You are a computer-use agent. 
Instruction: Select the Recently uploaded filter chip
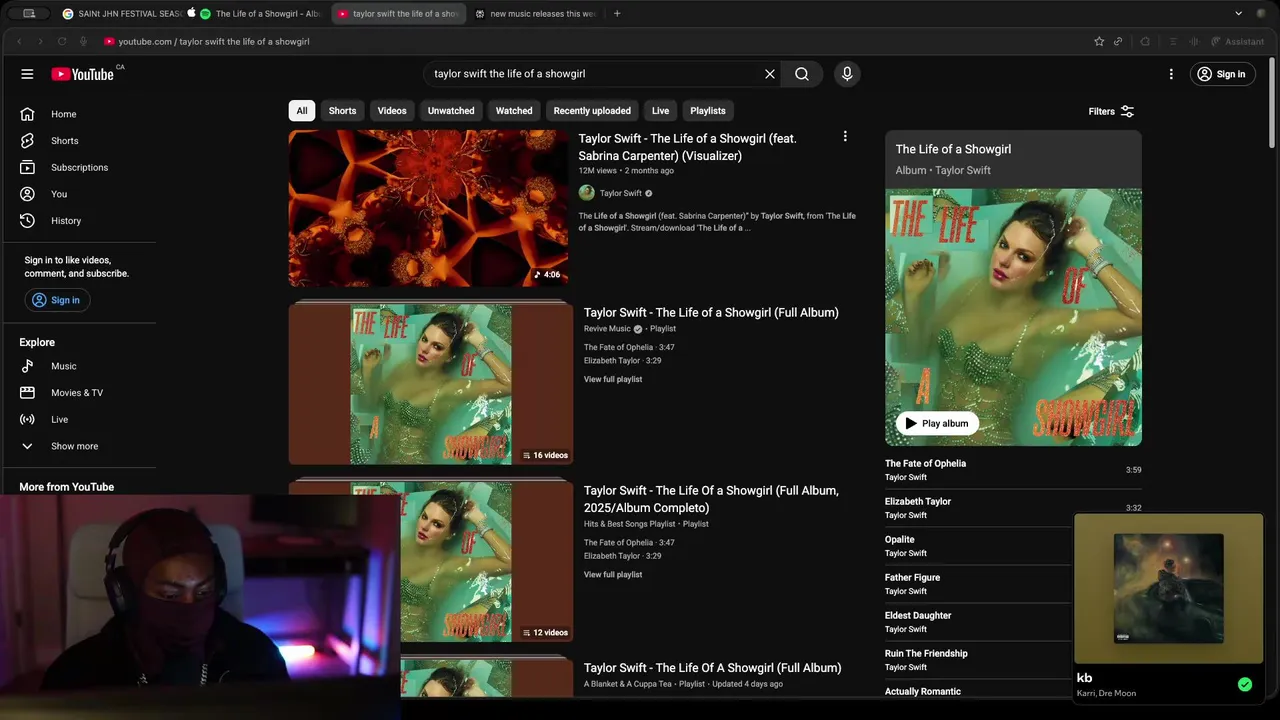click(x=592, y=111)
